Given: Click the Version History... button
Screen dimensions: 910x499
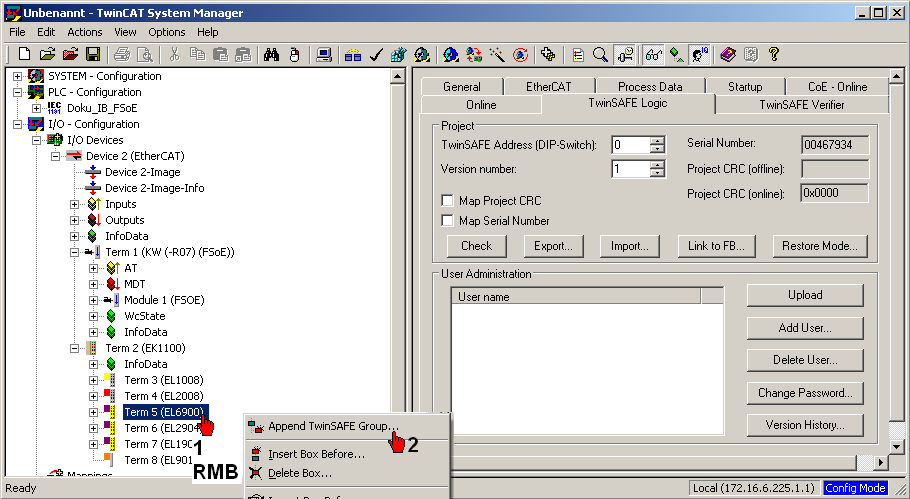Looking at the screenshot, I should 805,425.
